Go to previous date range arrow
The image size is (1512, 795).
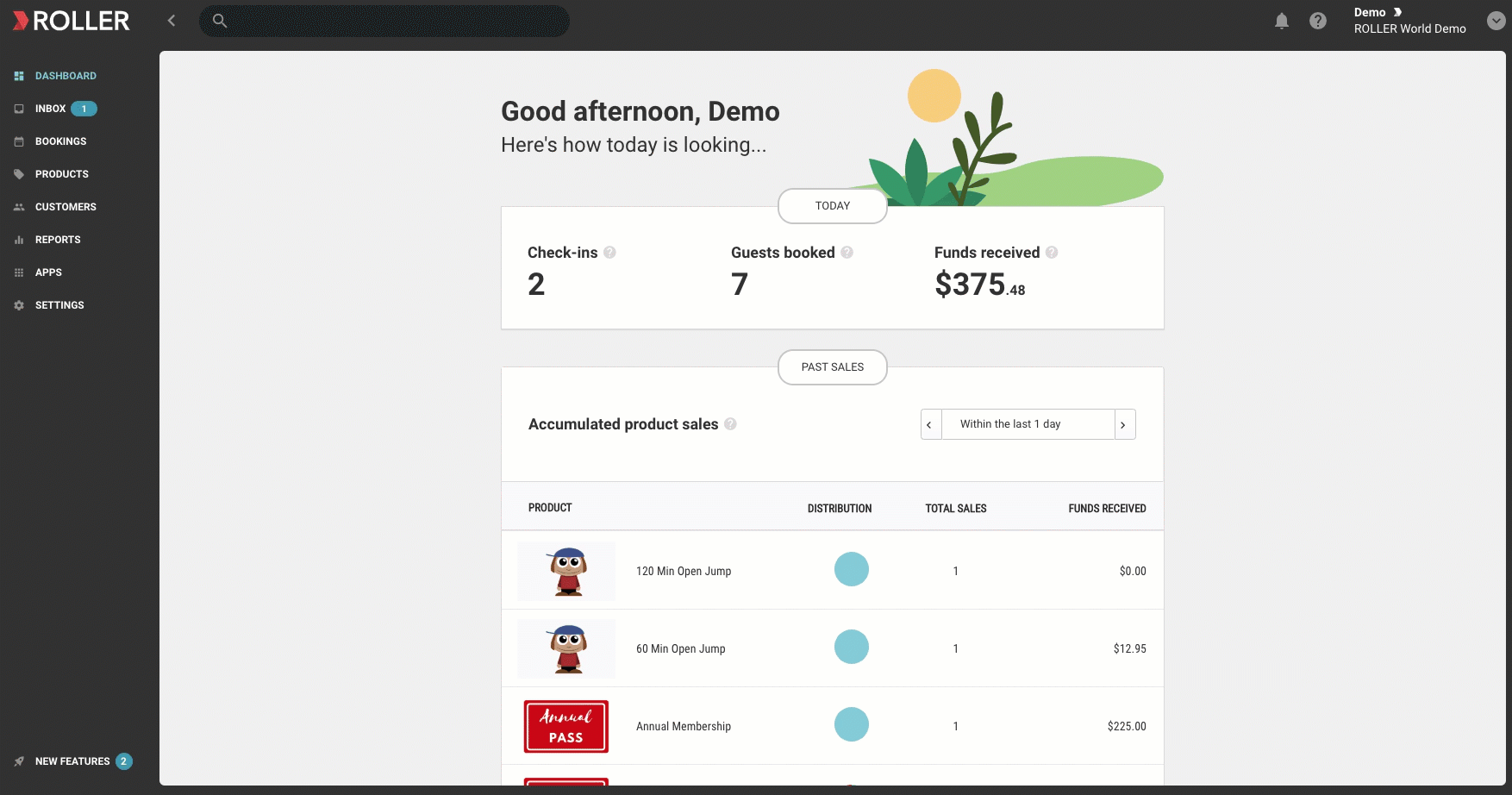point(929,424)
